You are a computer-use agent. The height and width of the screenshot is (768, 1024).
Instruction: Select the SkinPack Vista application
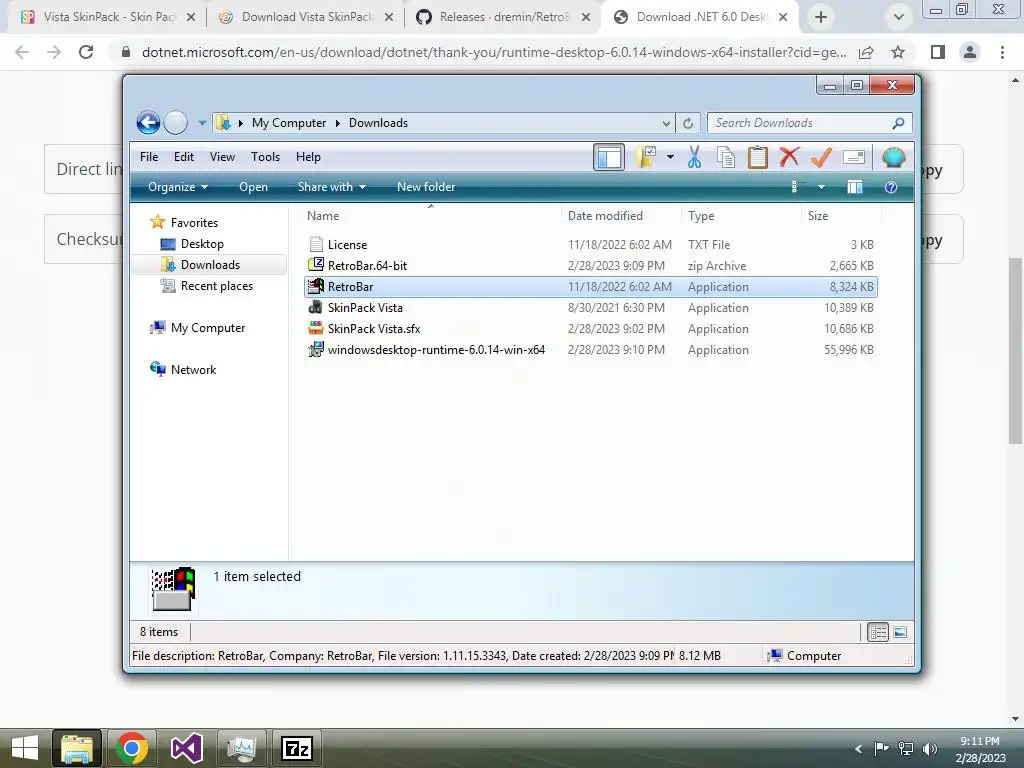[x=590, y=307]
